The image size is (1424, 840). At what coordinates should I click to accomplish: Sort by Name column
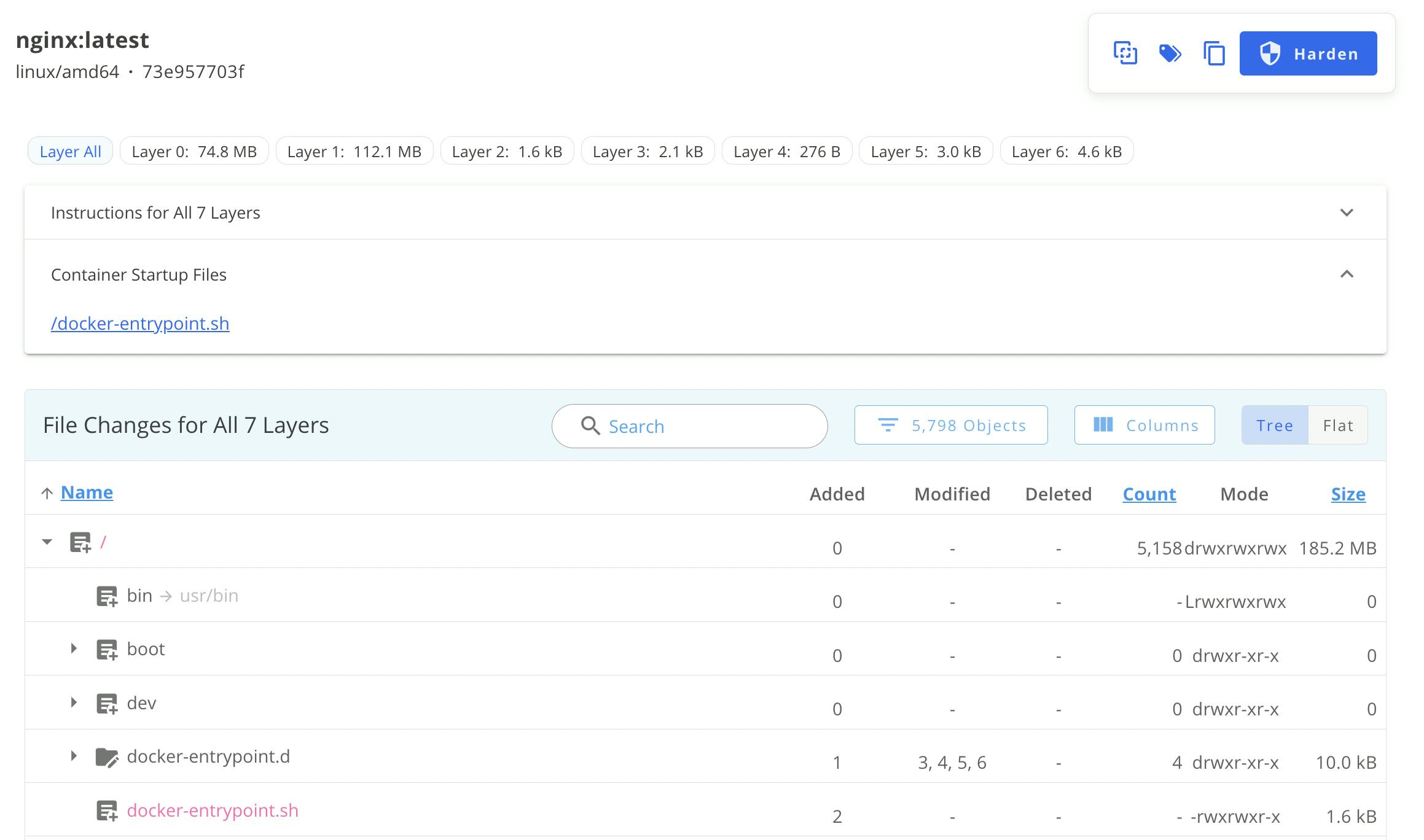pyautogui.click(x=87, y=492)
